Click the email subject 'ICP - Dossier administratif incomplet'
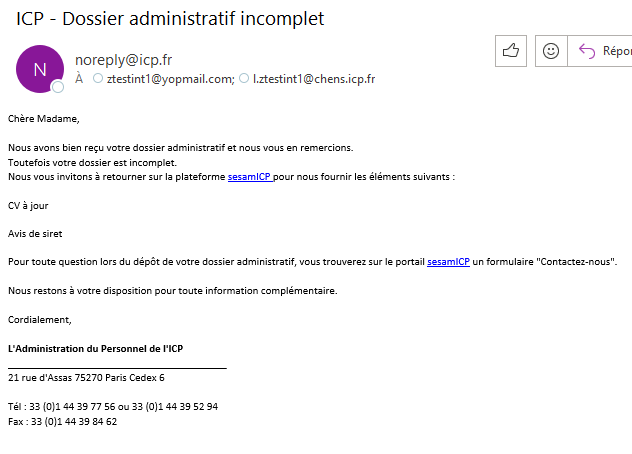Viewport: 632px width, 454px height. 170,19
